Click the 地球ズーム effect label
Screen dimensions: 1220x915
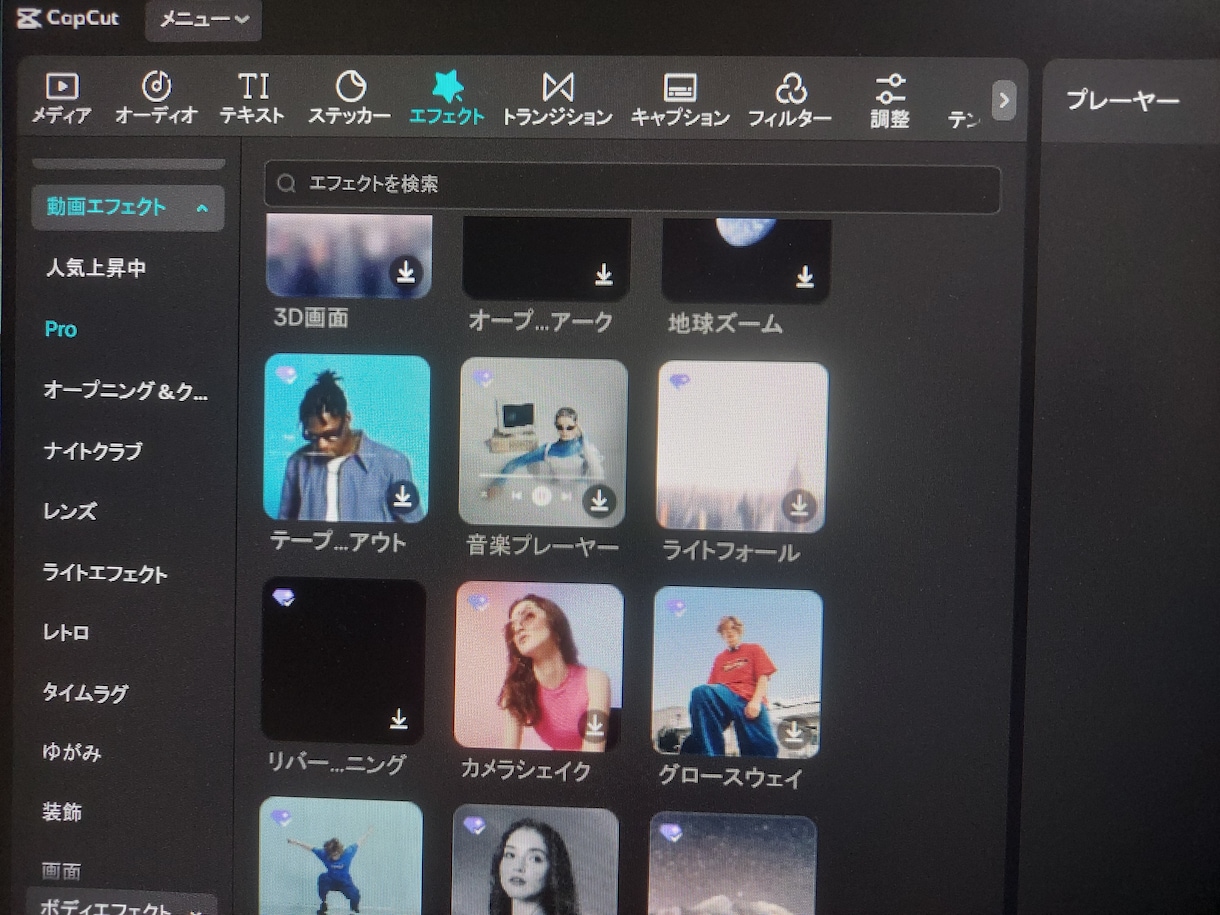(726, 324)
